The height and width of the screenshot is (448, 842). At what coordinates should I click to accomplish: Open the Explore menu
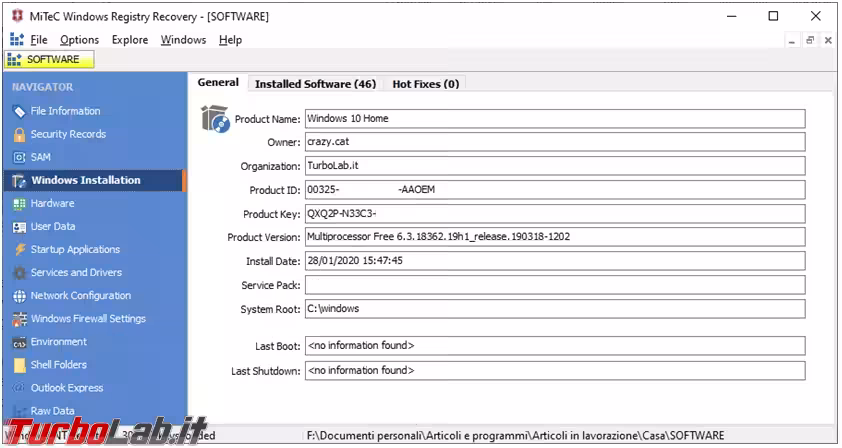(x=130, y=40)
